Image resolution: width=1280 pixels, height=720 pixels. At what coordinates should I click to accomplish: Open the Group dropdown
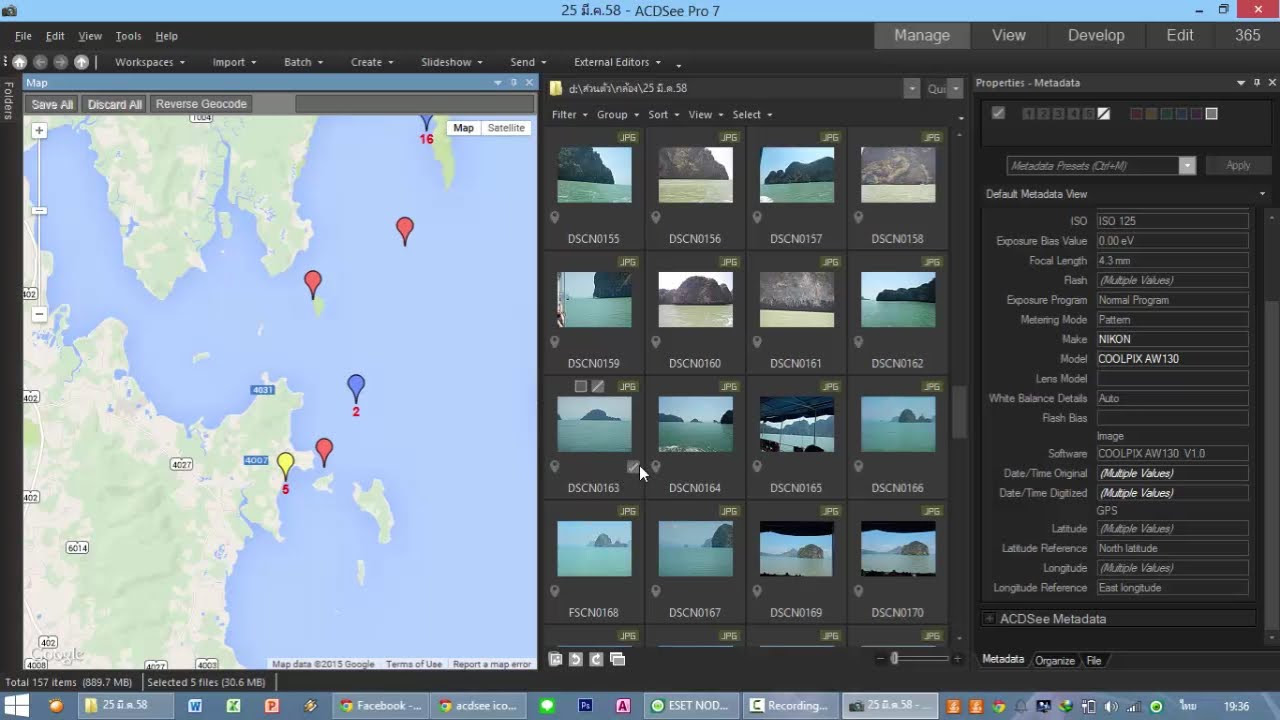(x=617, y=114)
